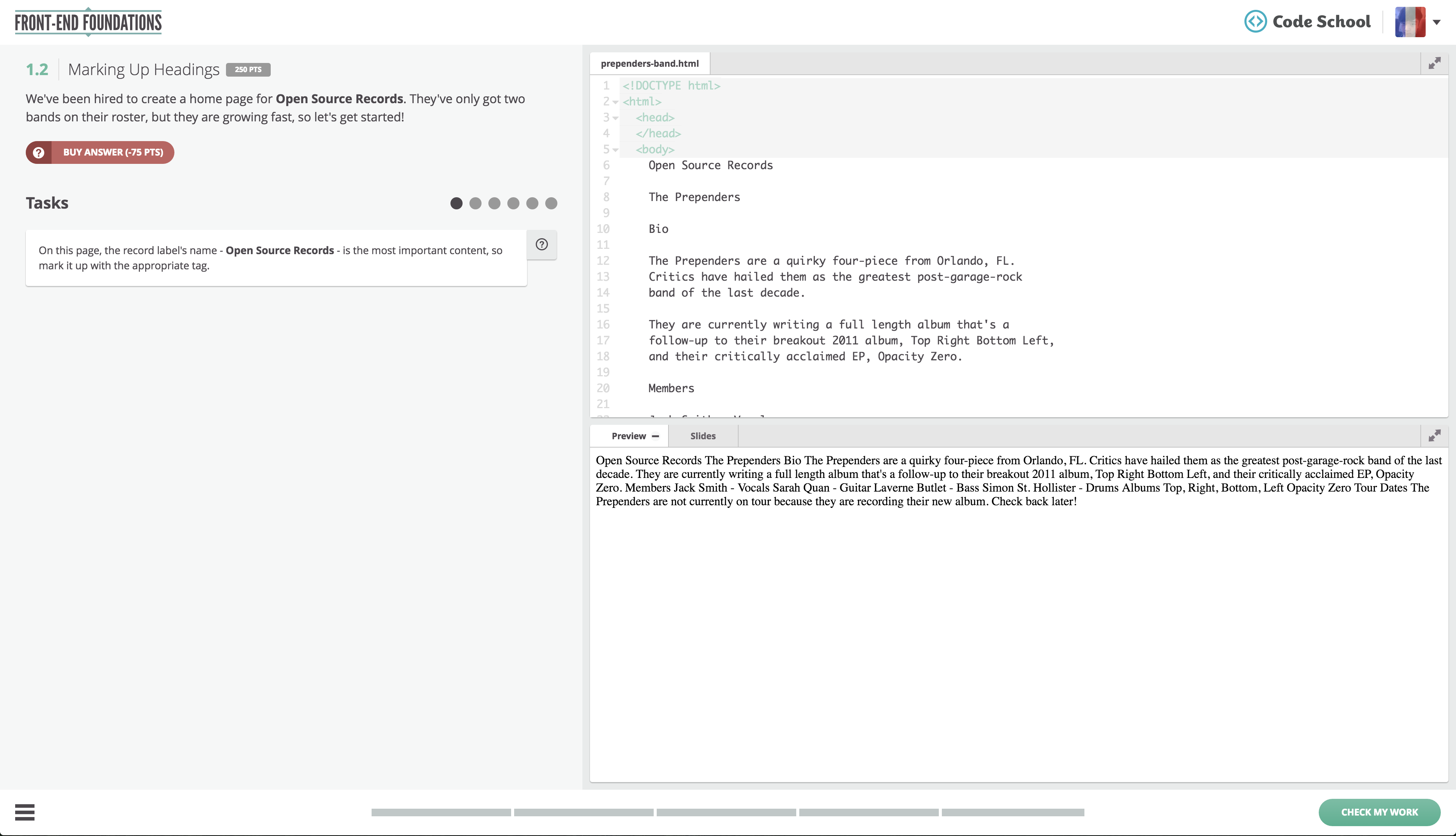Click the second segment of the progress bar
Viewport: 1456px width, 836px height.
pyautogui.click(x=583, y=812)
